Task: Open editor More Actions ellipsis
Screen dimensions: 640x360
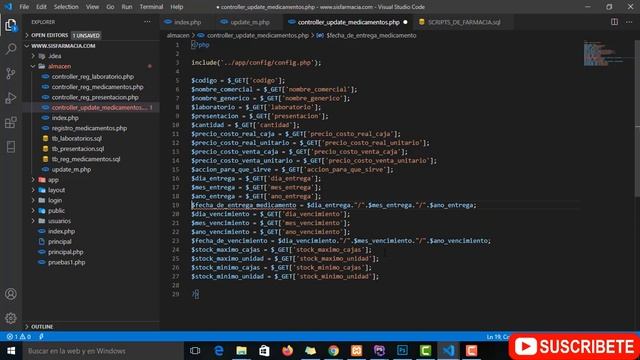Action: 629,22
